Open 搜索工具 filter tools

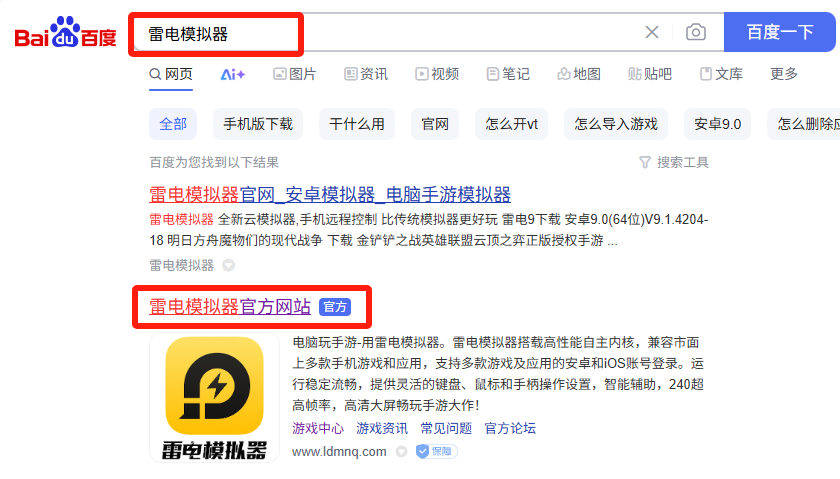coord(674,162)
